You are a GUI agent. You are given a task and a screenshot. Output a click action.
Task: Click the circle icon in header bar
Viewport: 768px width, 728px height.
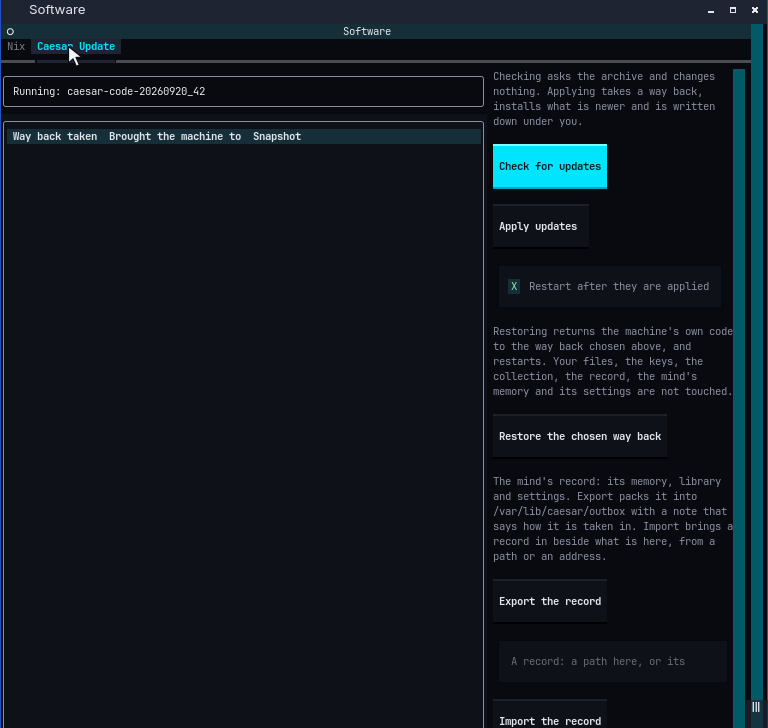[x=10, y=32]
